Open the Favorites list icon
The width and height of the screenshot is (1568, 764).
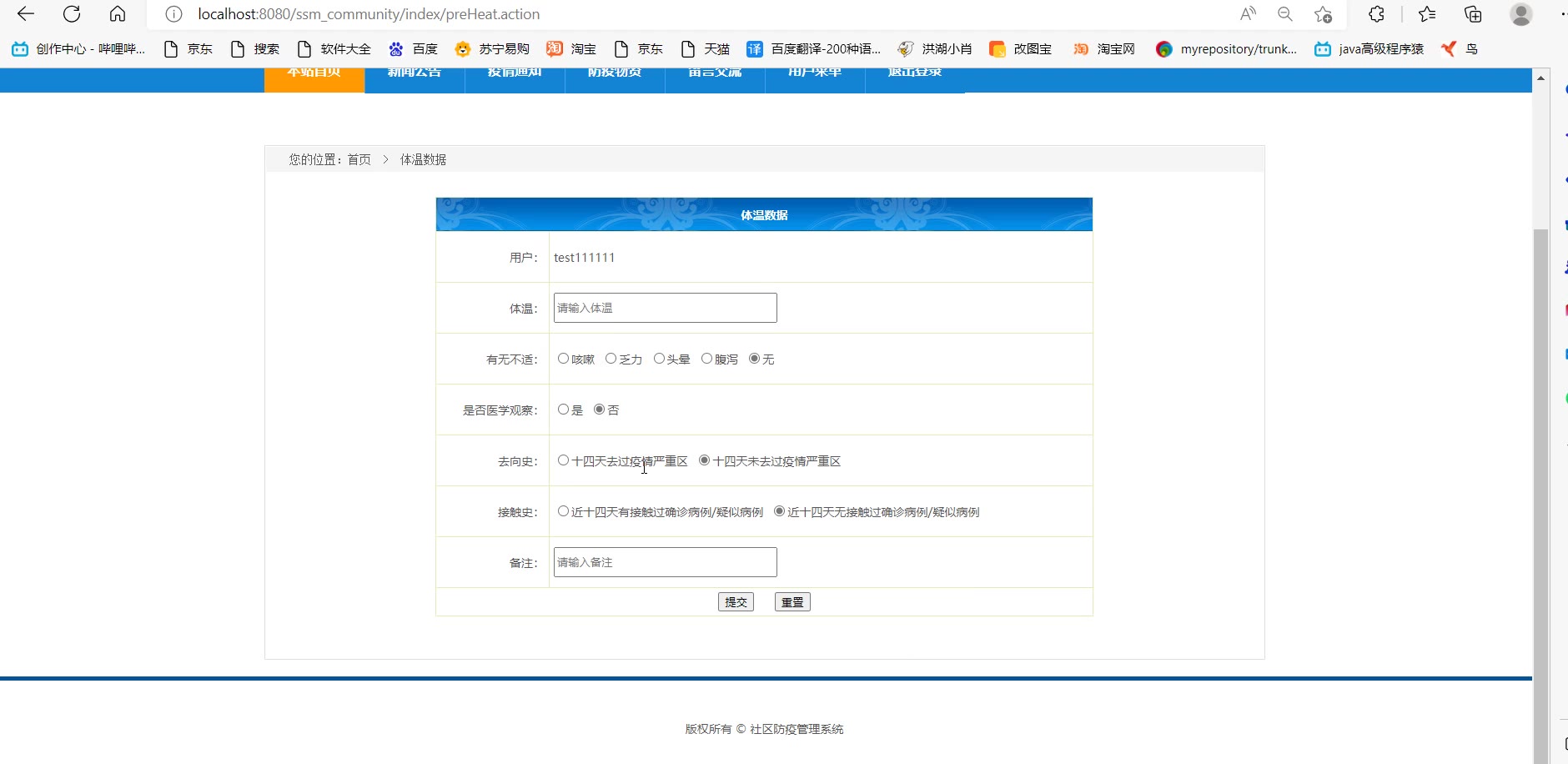click(x=1427, y=14)
